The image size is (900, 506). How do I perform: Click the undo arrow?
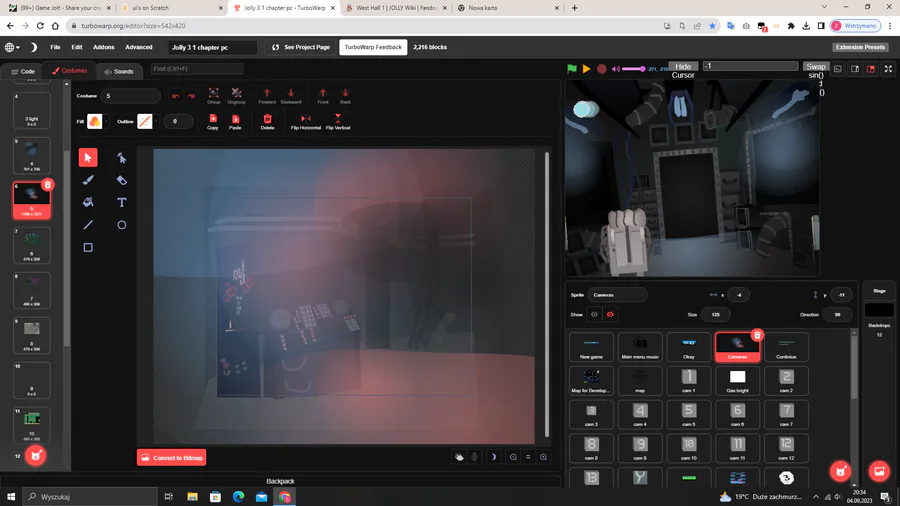point(176,96)
